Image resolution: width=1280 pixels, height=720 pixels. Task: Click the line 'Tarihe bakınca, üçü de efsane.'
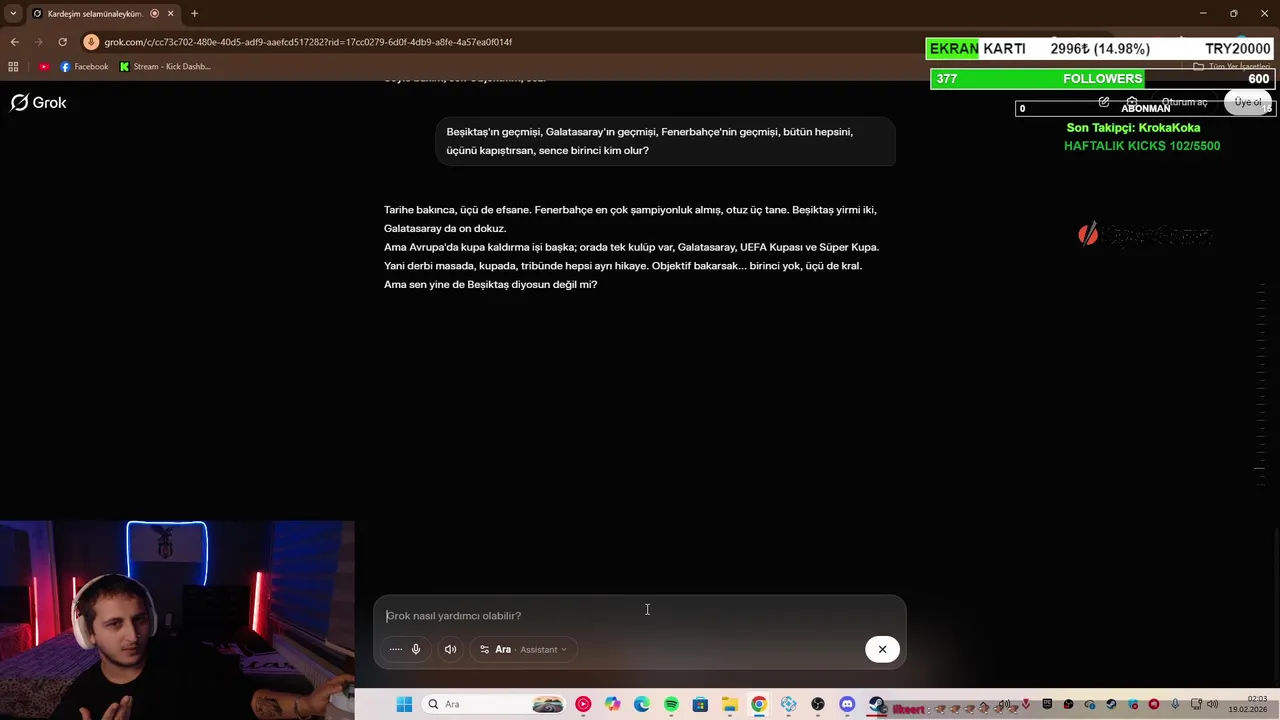pos(457,210)
